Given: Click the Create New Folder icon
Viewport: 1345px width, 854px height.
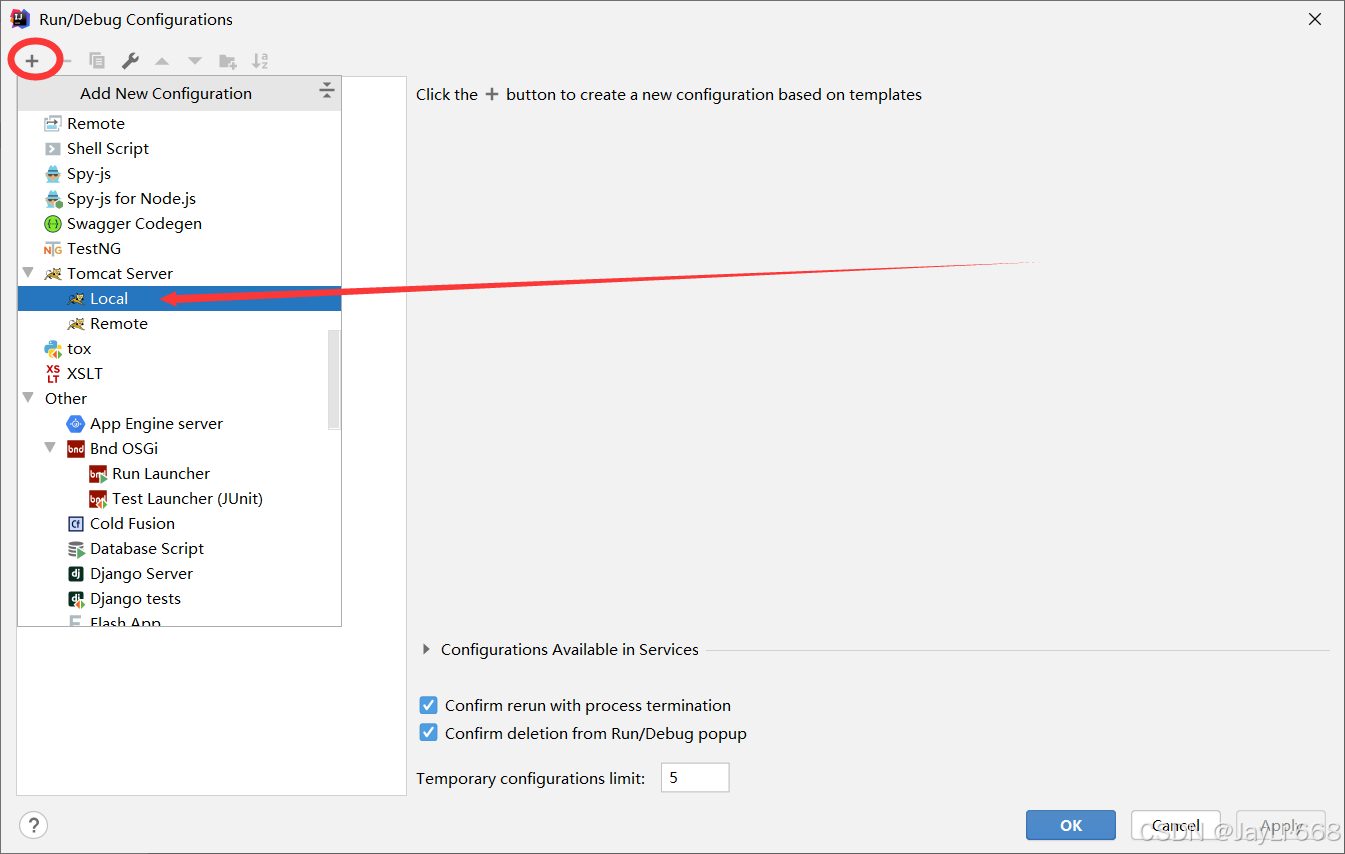Looking at the screenshot, I should pos(228,61).
